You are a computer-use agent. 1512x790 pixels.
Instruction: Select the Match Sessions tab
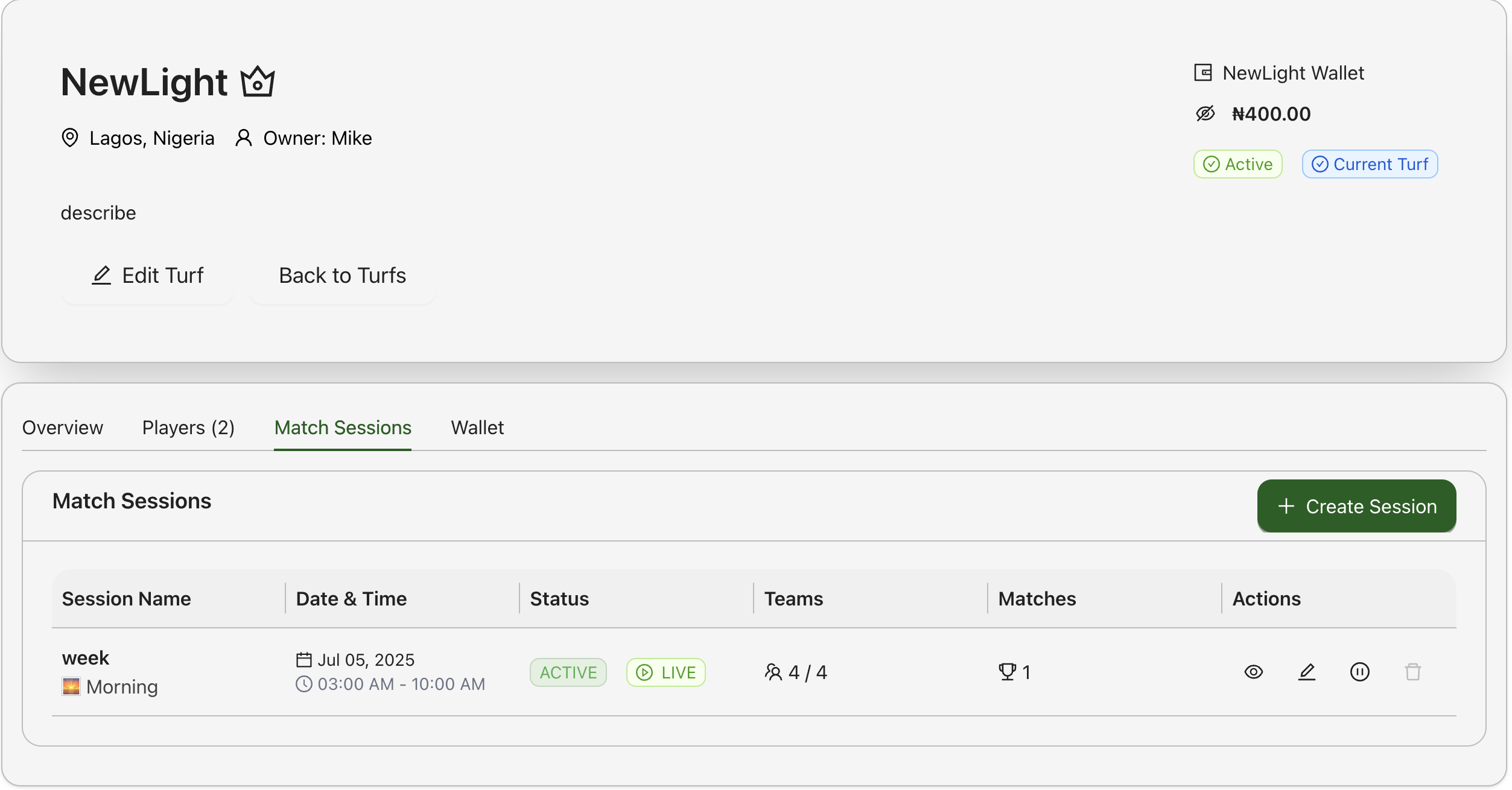pyautogui.click(x=343, y=428)
